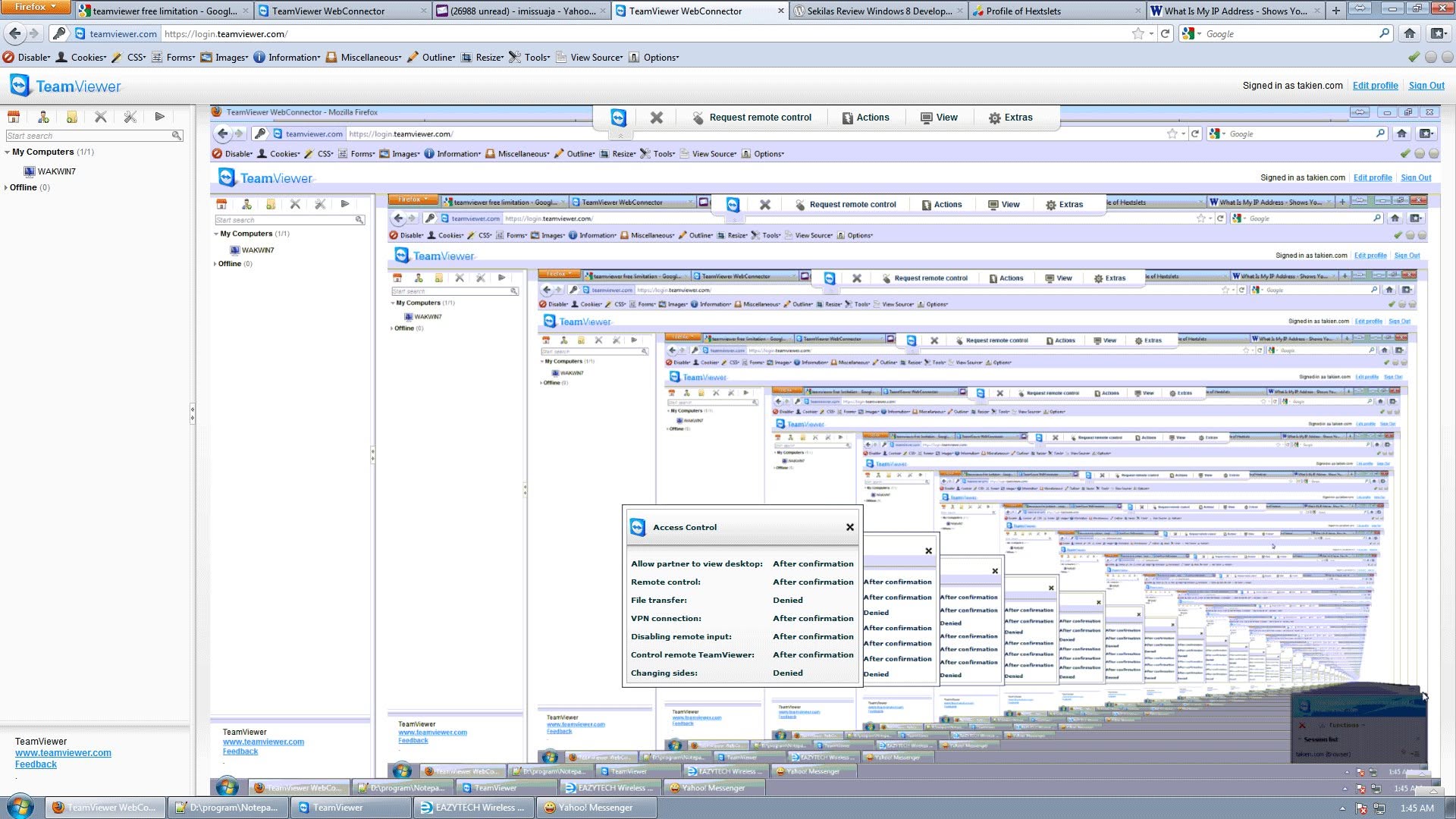Click the outermost Edit profile link at top right
The image size is (1456, 819).
click(1375, 86)
